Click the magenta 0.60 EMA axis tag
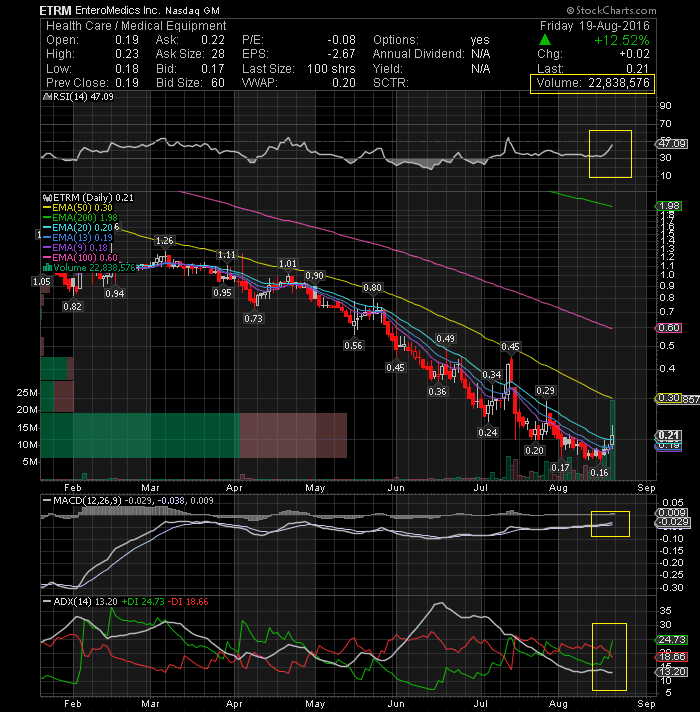 669,328
